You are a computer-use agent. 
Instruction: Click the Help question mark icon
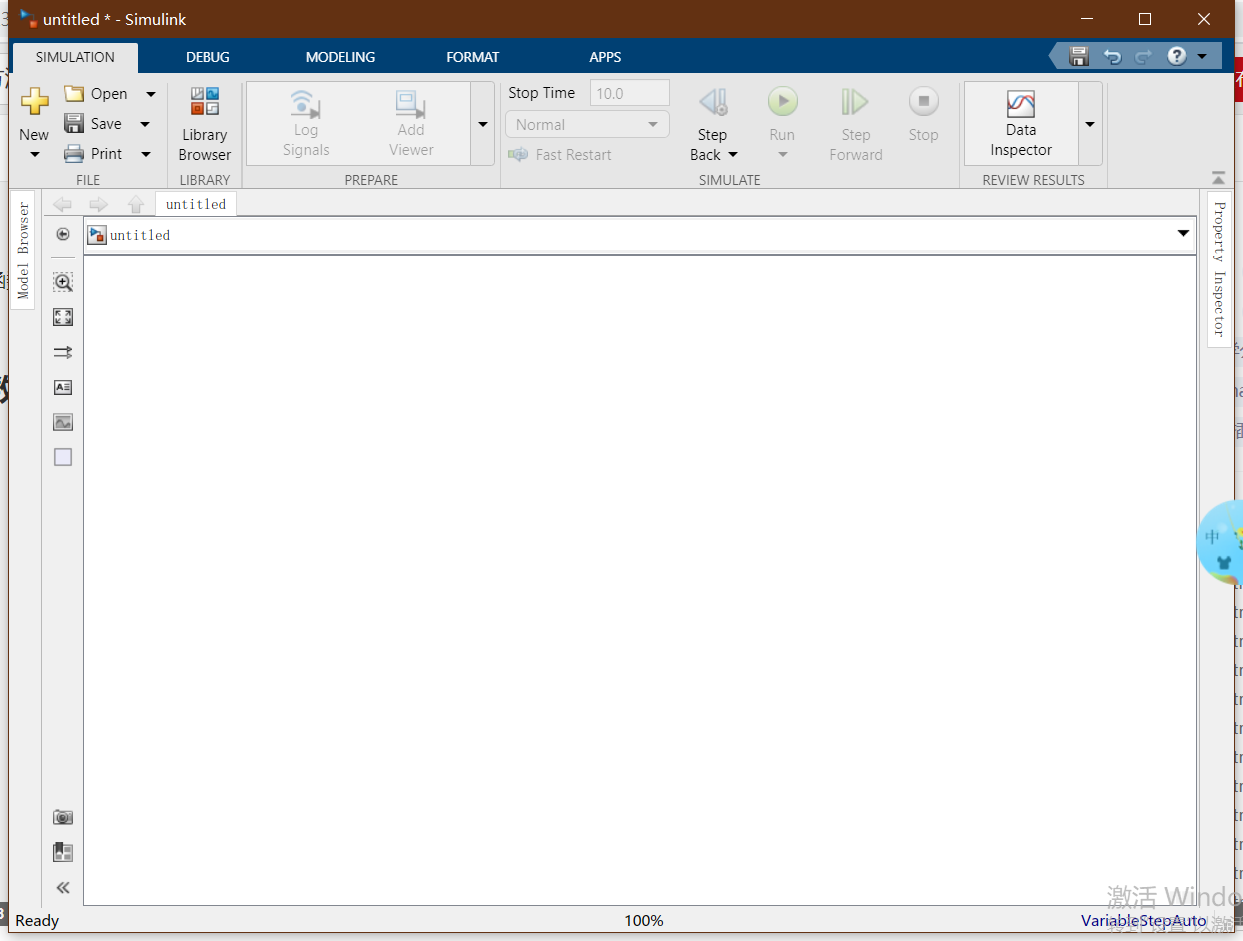tap(1177, 56)
